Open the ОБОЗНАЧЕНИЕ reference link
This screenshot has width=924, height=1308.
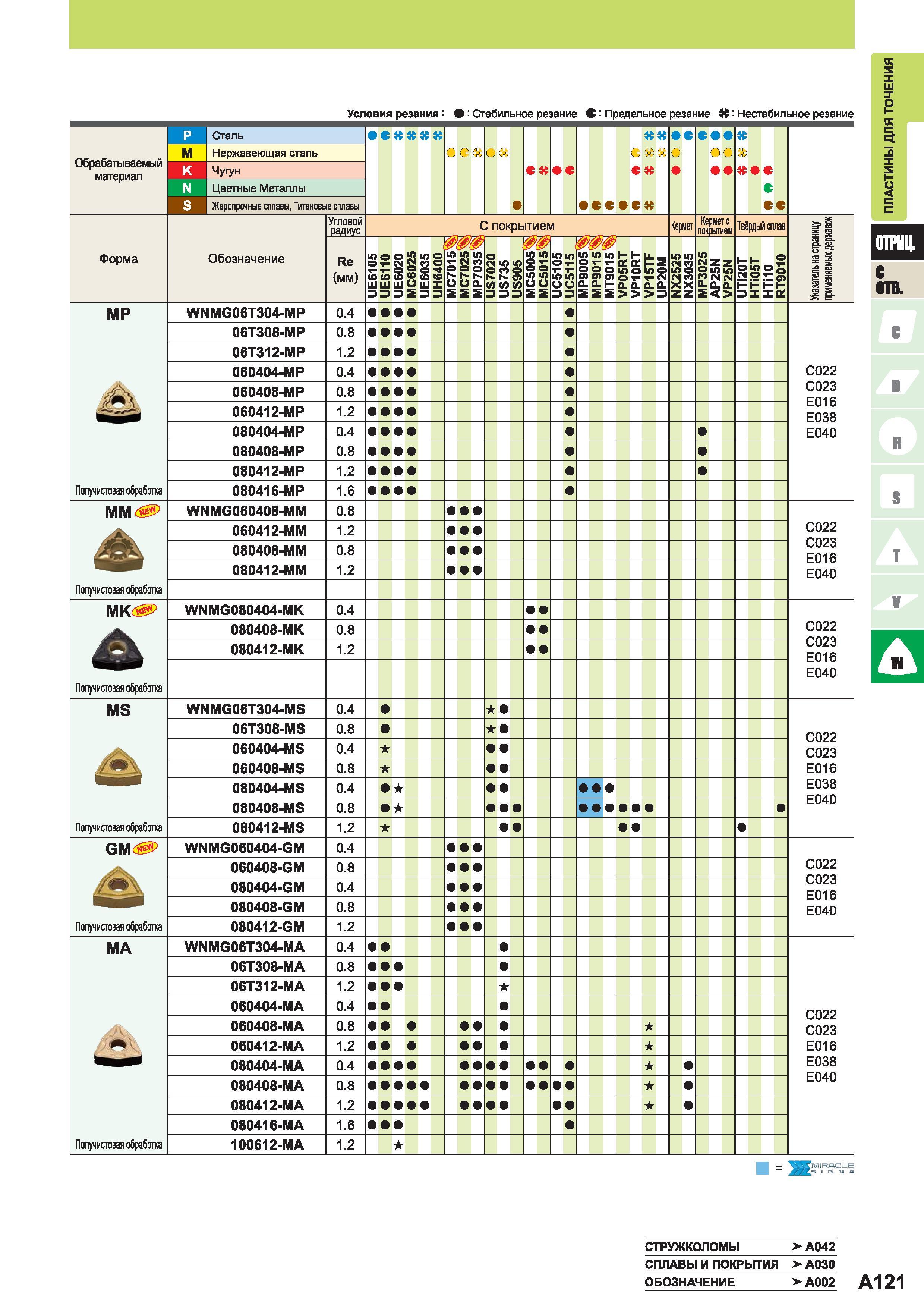coord(690,1282)
